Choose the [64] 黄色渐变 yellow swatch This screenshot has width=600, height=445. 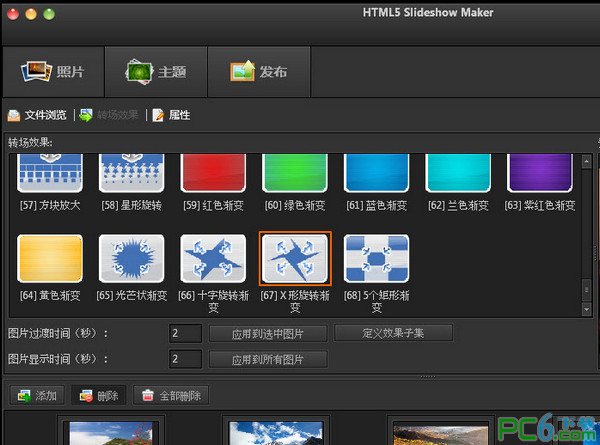[50, 258]
